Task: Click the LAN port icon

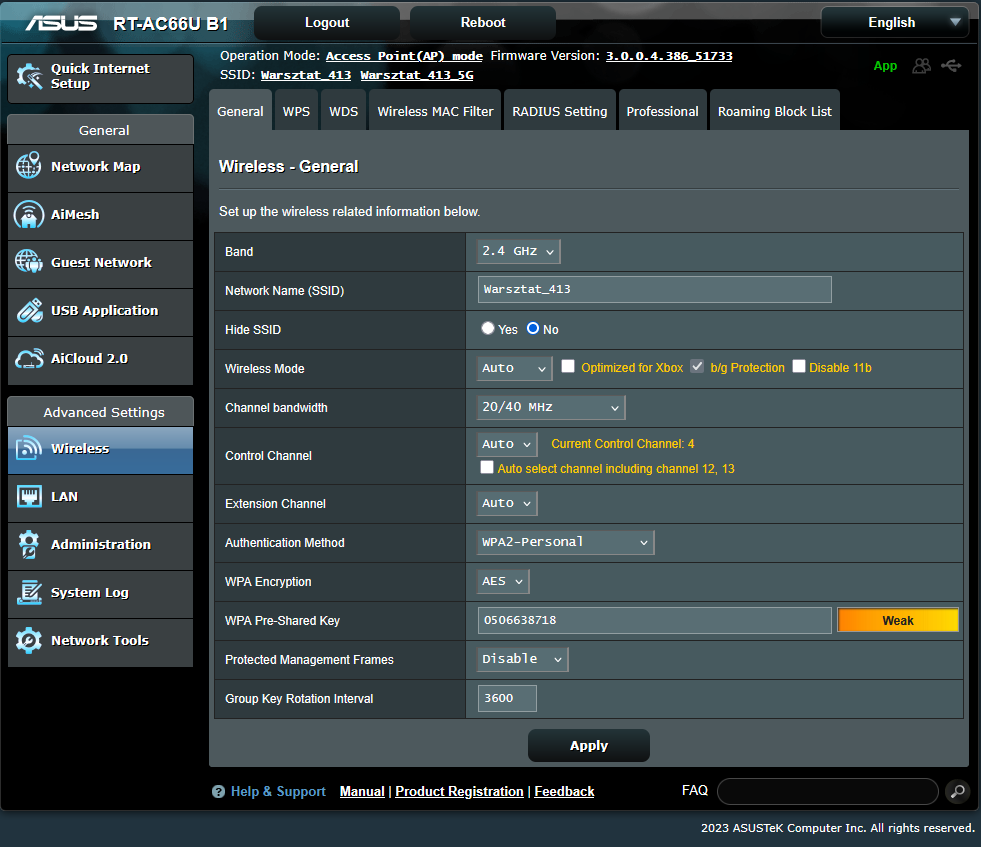Action: point(29,496)
